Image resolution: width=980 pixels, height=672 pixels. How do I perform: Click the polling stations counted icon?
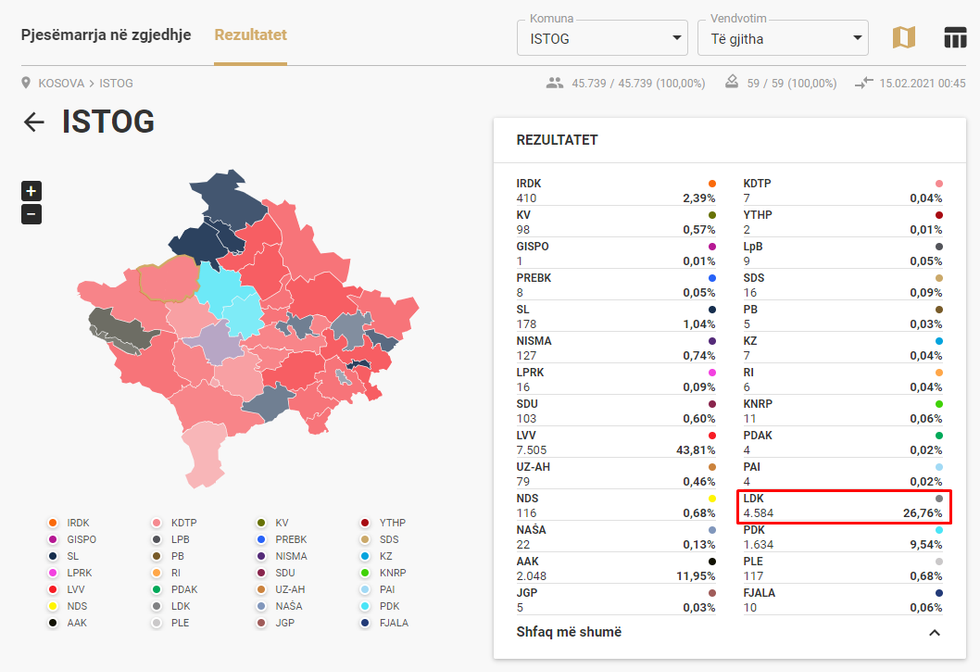(x=731, y=83)
